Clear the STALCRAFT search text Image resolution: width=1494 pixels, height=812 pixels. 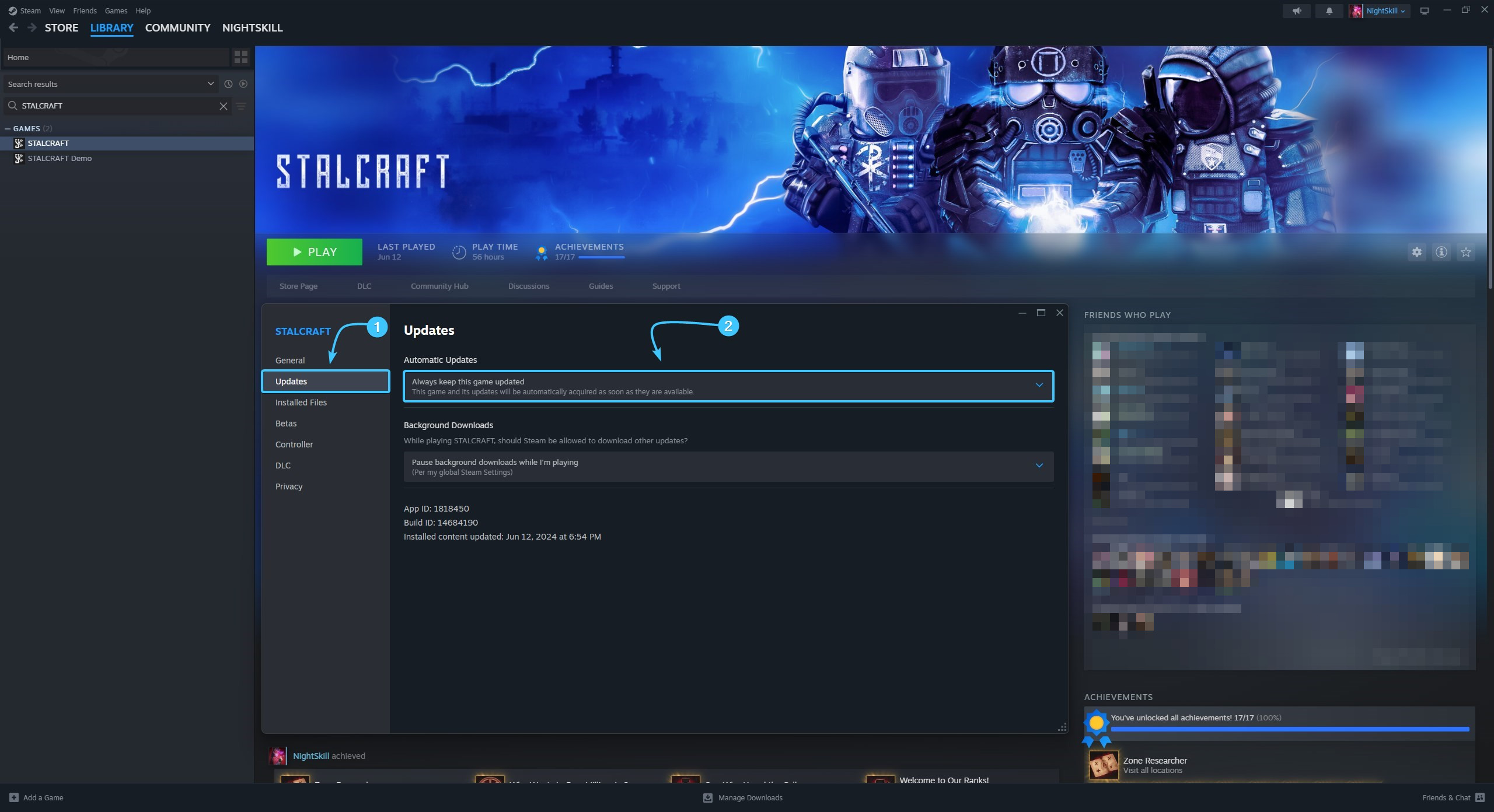[223, 106]
